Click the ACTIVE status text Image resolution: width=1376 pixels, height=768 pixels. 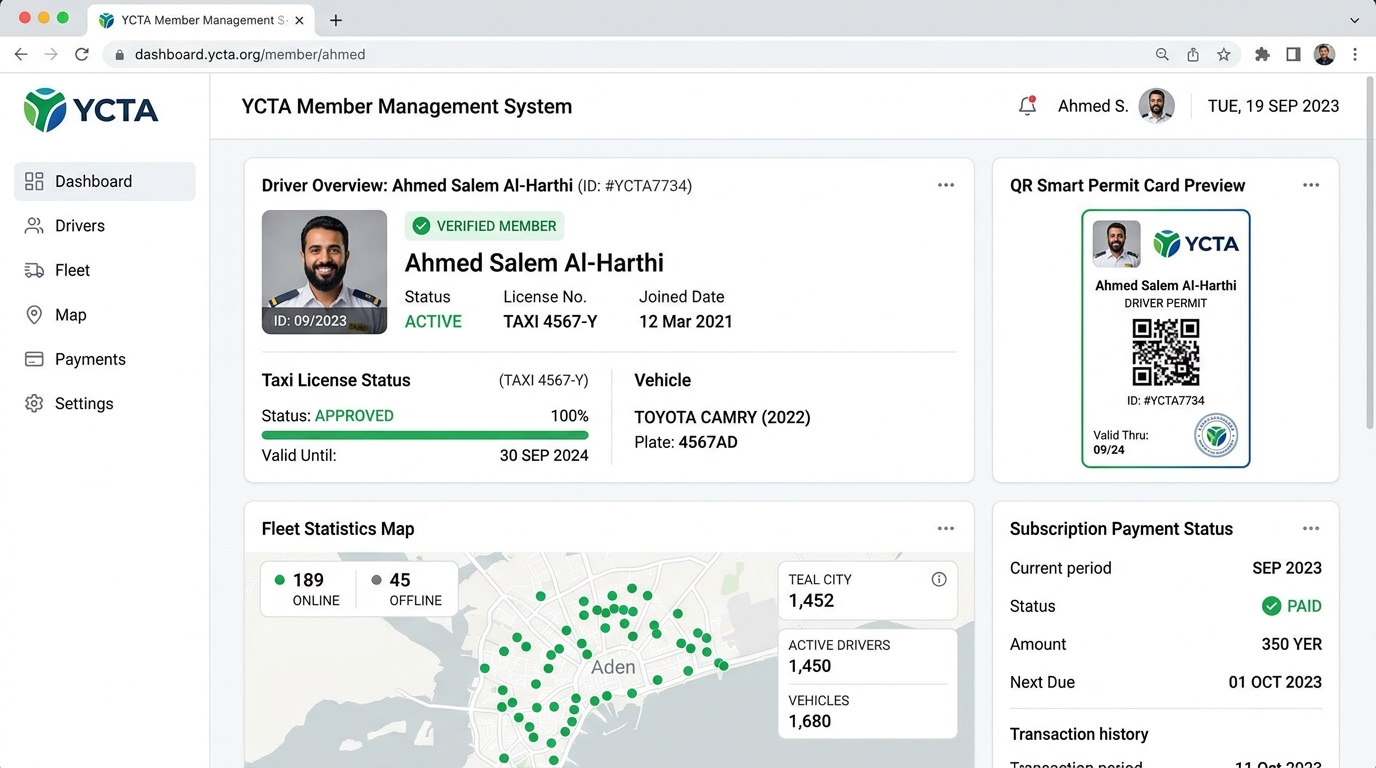point(433,322)
